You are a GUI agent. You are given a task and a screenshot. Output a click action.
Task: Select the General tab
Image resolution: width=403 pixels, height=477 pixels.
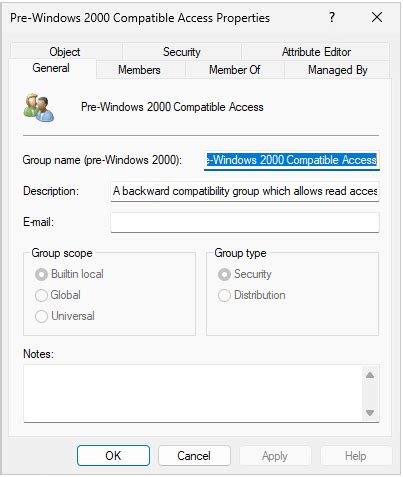[51, 68]
